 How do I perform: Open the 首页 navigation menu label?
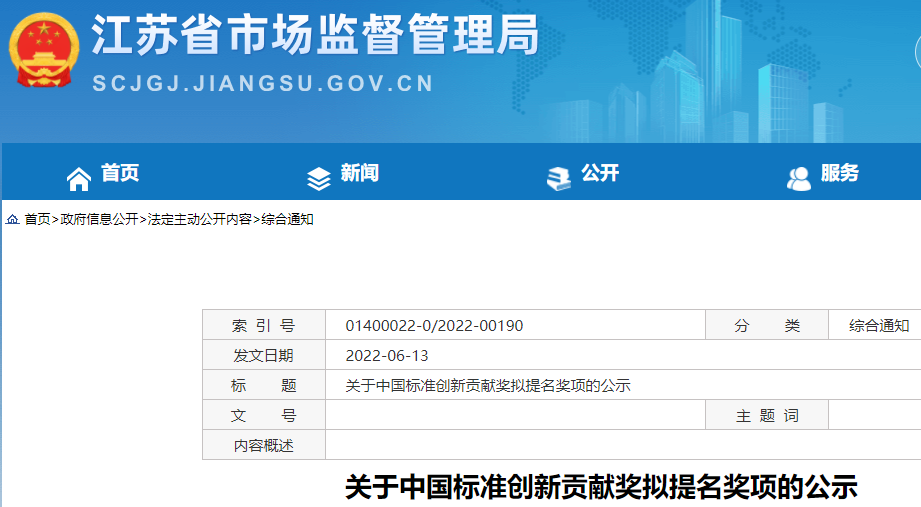[x=120, y=174]
